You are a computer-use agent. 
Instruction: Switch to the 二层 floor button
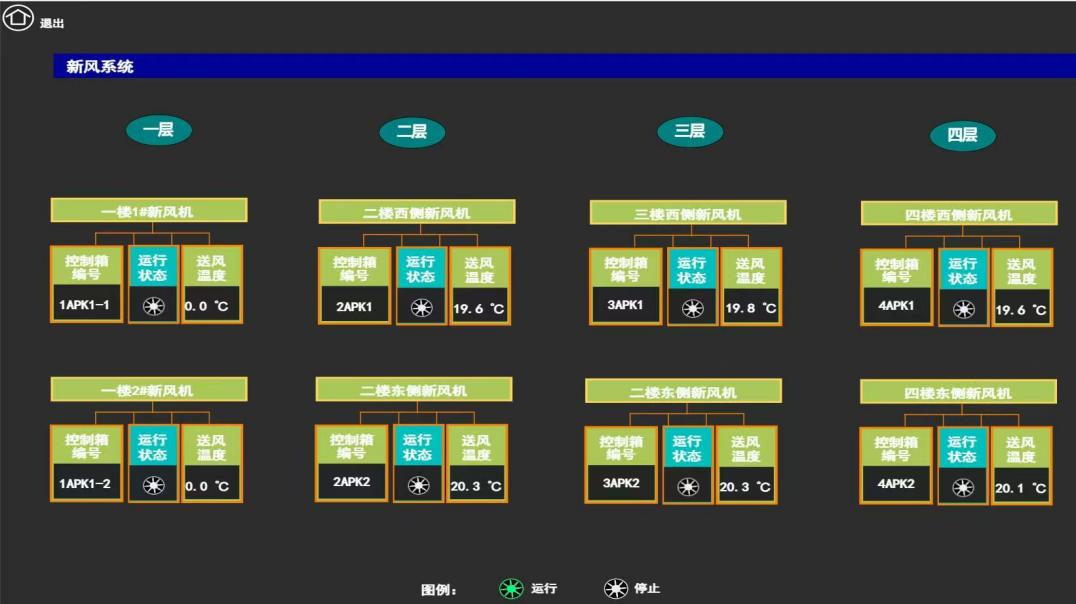point(412,132)
